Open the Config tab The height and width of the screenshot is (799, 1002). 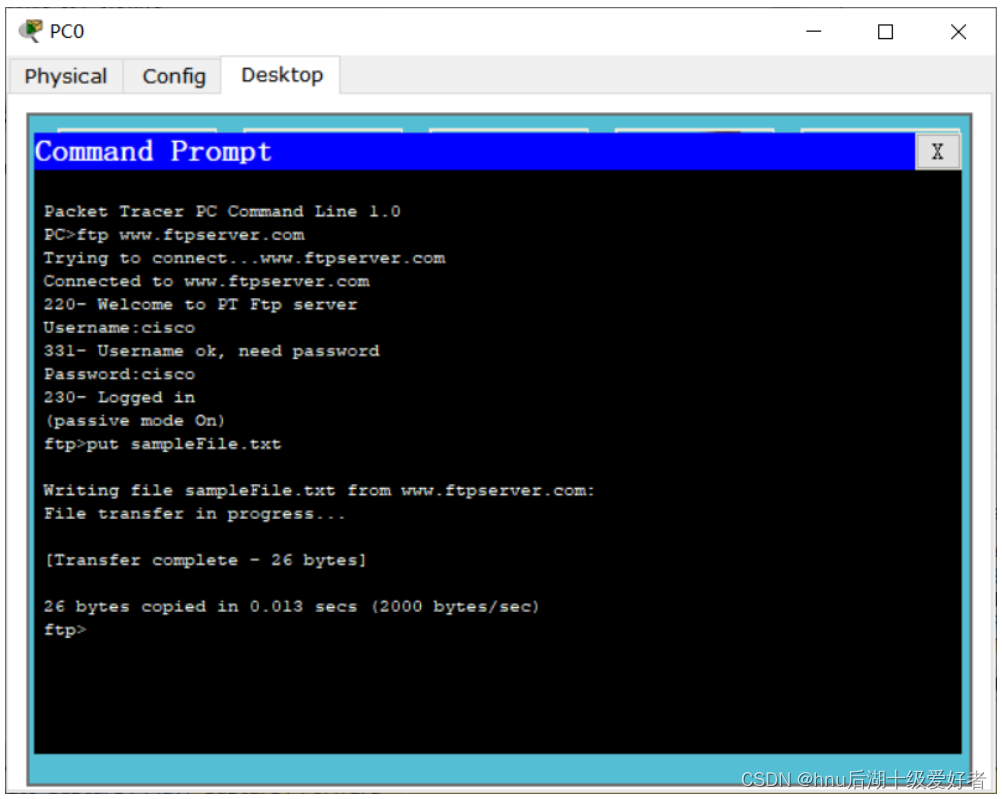click(x=174, y=76)
